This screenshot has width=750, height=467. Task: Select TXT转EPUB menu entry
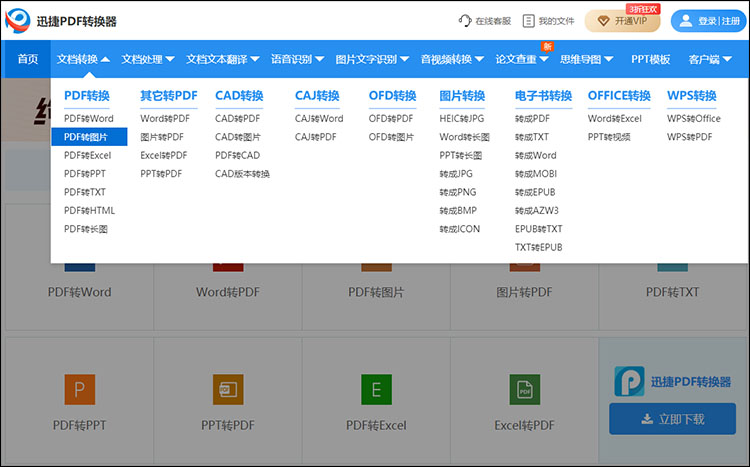538,247
